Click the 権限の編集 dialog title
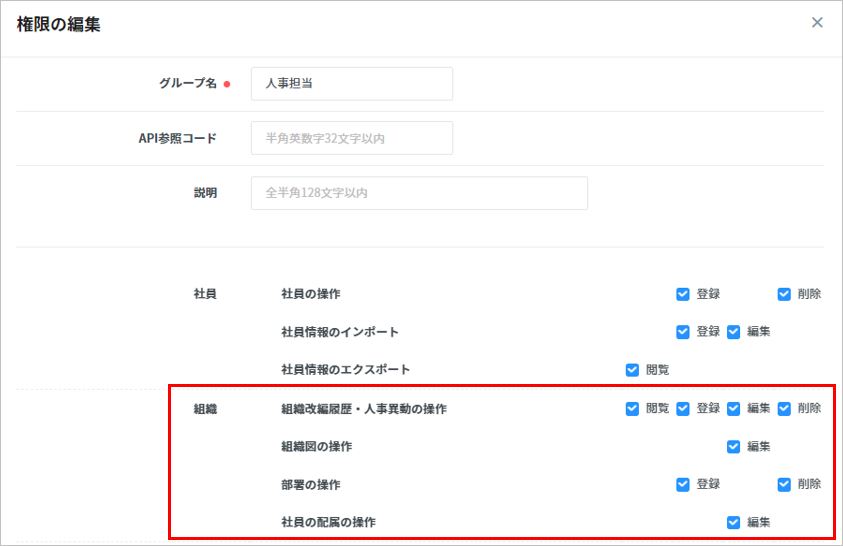The height and width of the screenshot is (546, 843). point(58,24)
